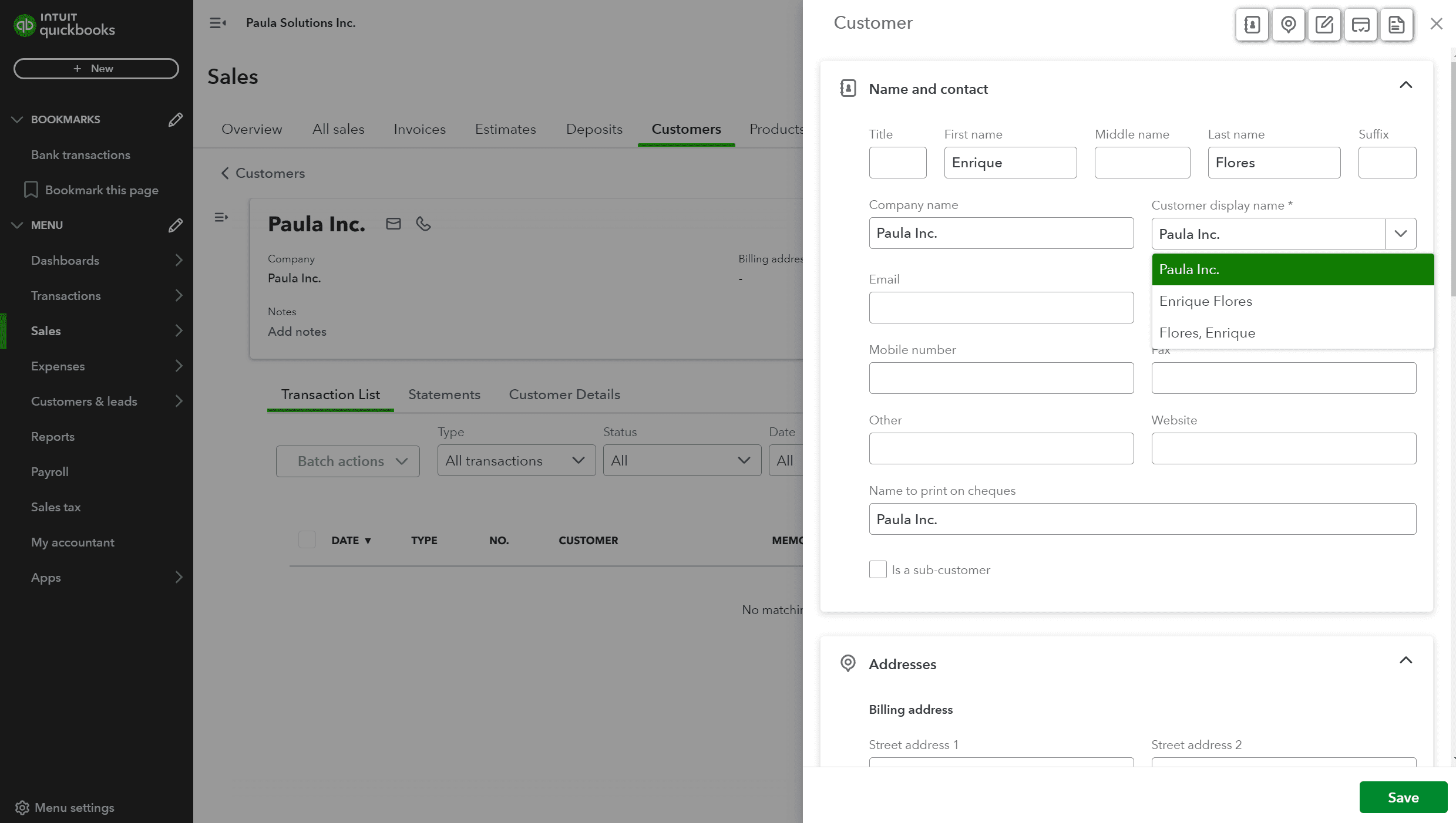Collapse the Name and contact section

[1405, 86]
